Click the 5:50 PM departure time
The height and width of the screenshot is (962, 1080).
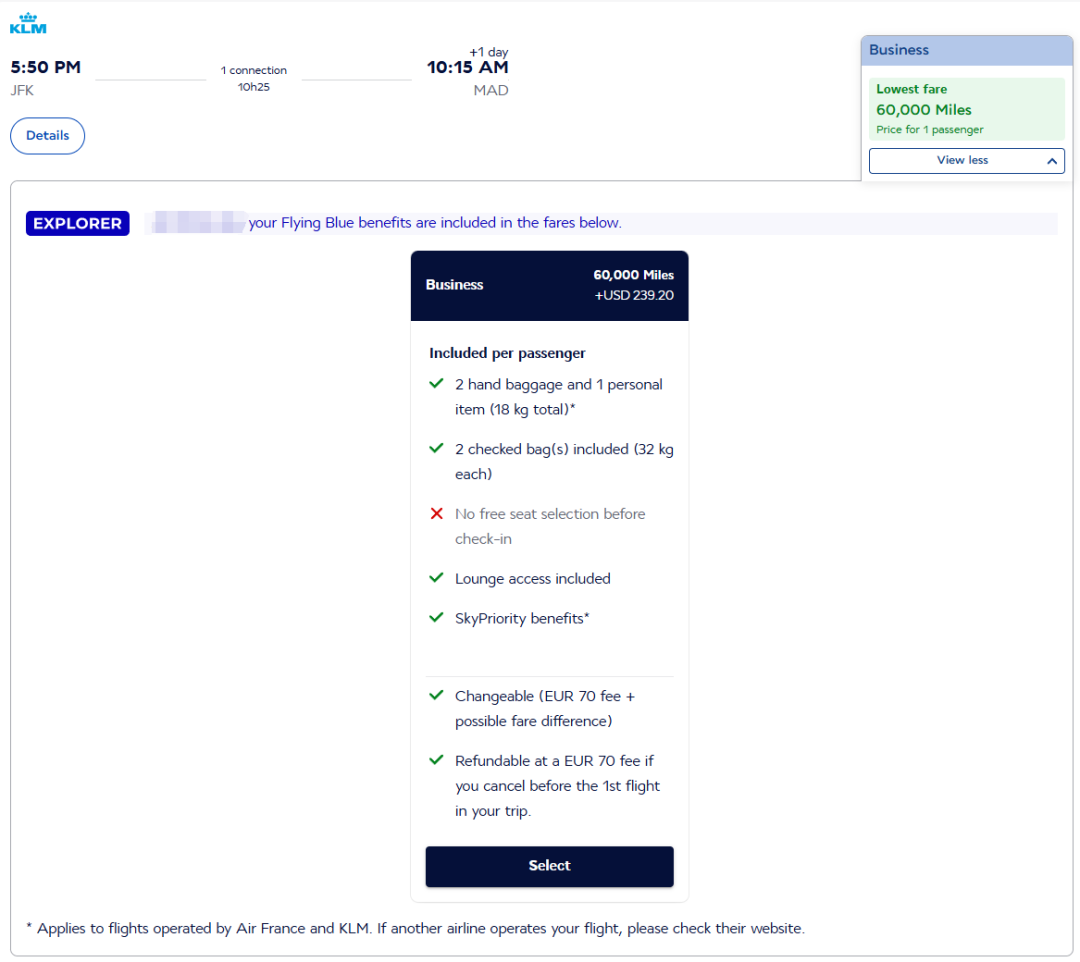pyautogui.click(x=45, y=68)
